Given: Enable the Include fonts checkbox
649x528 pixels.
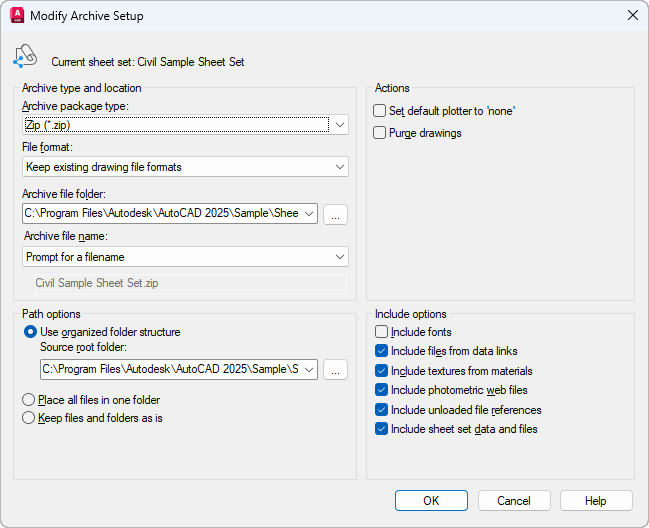Looking at the screenshot, I should tap(381, 332).
